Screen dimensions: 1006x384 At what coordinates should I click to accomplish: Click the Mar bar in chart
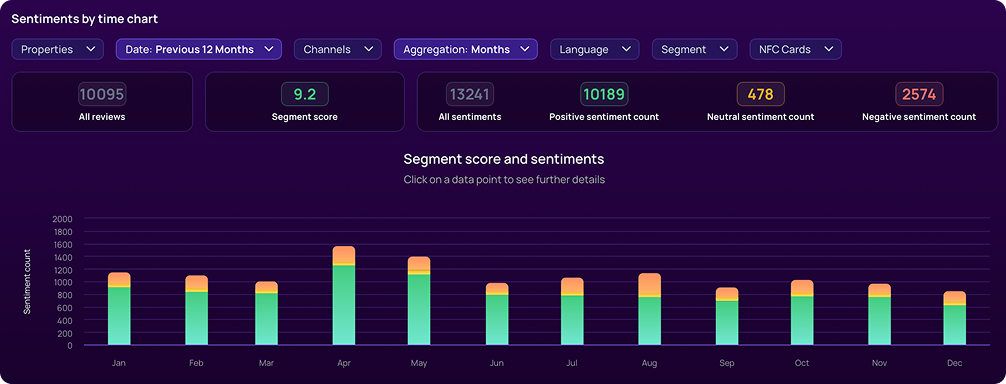(x=267, y=313)
